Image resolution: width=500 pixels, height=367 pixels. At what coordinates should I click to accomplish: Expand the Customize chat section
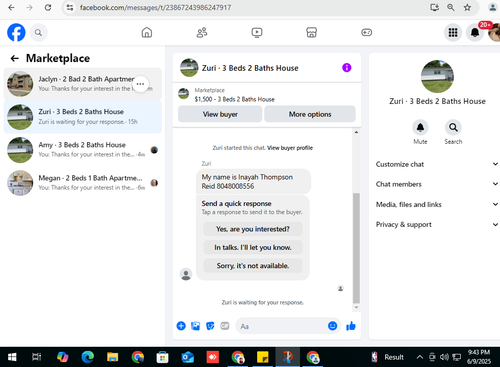coord(437,164)
